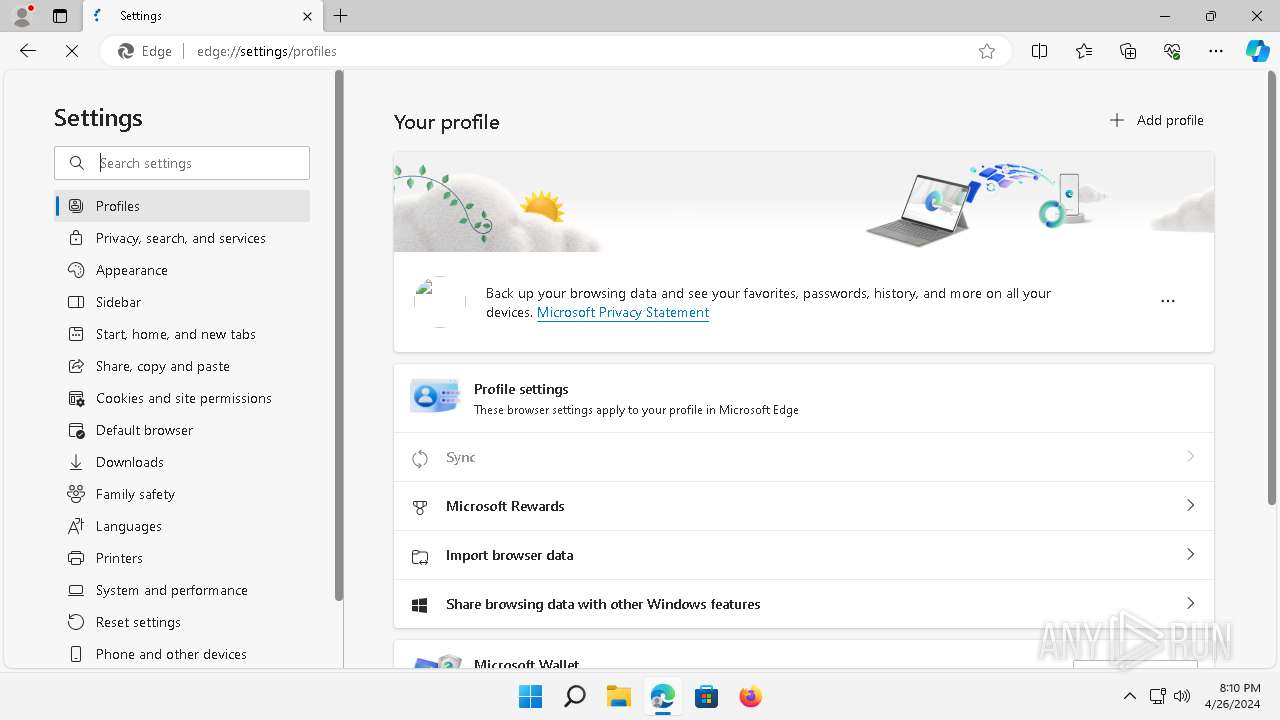
Task: Click the Windows logo icon in share row
Action: [420, 605]
